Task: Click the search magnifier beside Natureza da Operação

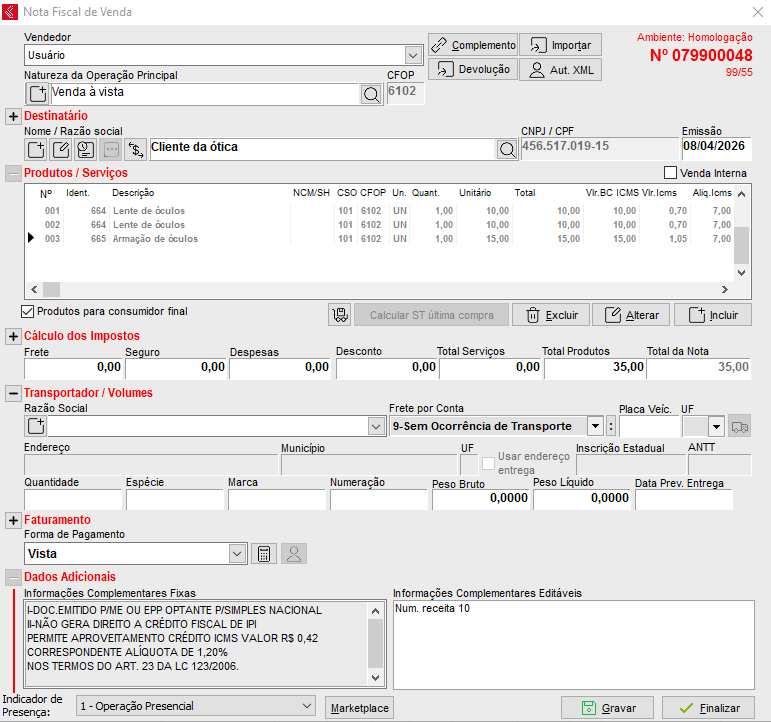Action: click(371, 94)
